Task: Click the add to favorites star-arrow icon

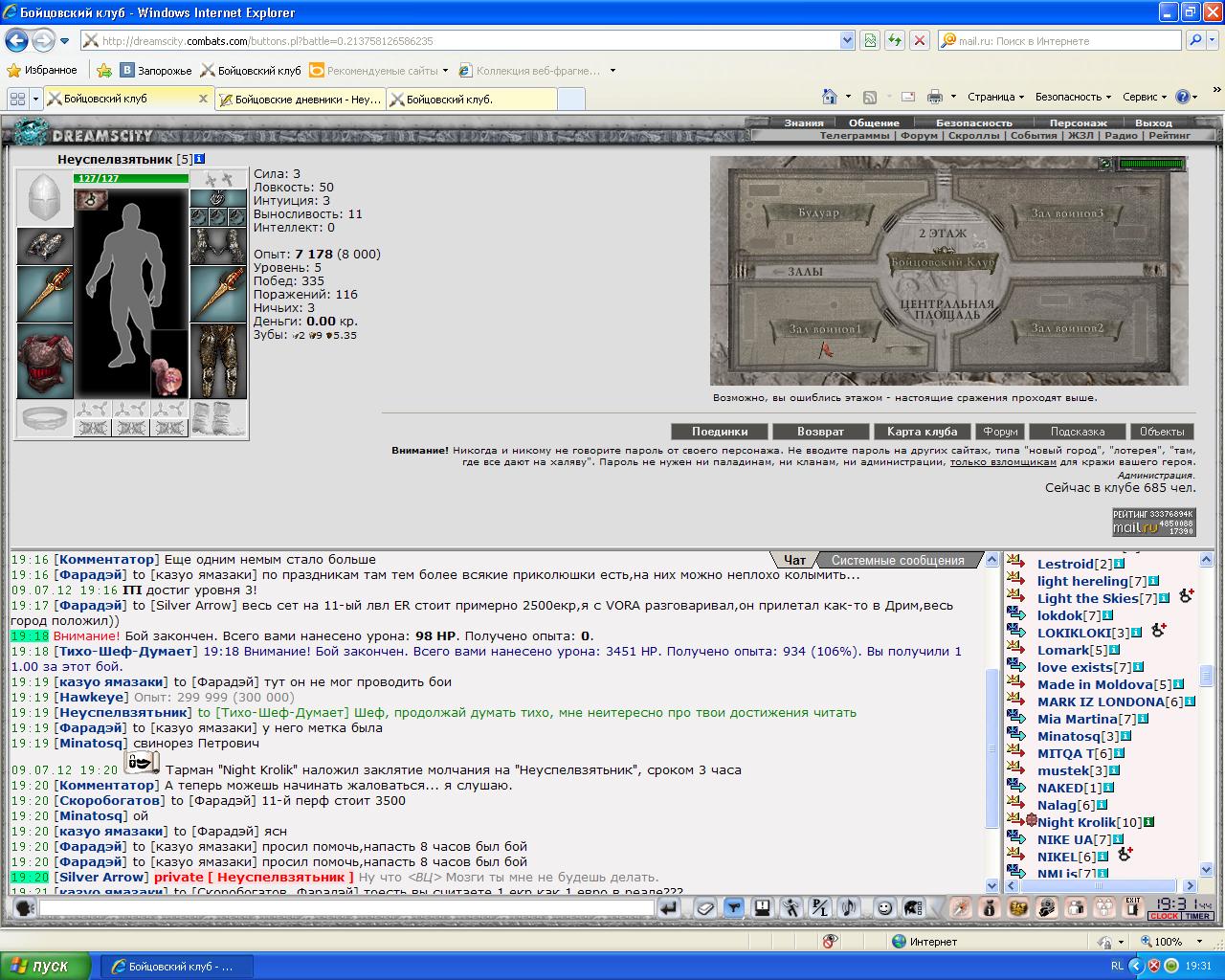Action: coord(104,70)
